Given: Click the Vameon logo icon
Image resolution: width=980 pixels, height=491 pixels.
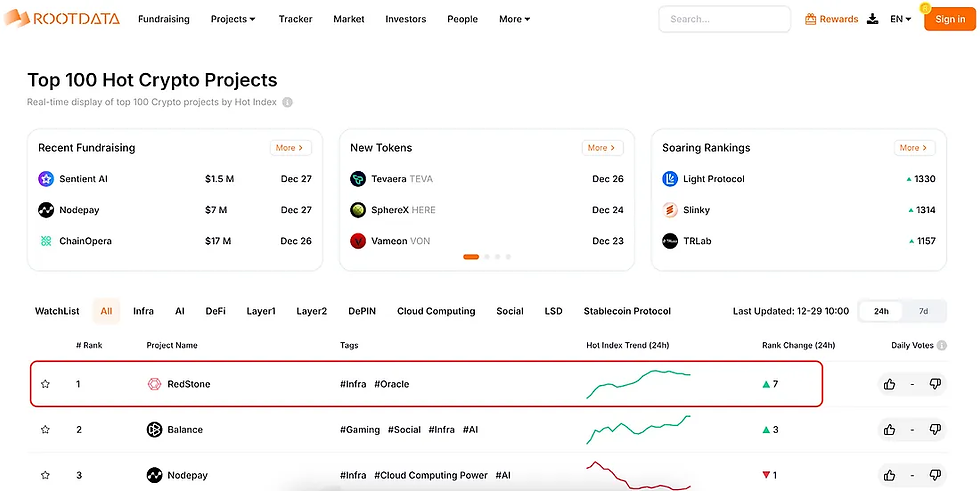Looking at the screenshot, I should click(358, 241).
